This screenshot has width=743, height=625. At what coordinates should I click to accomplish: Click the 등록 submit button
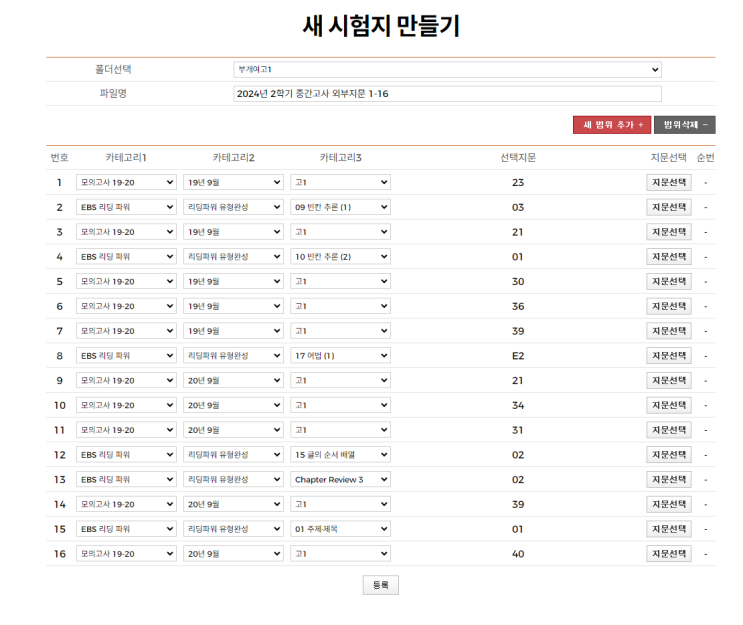tap(381, 585)
